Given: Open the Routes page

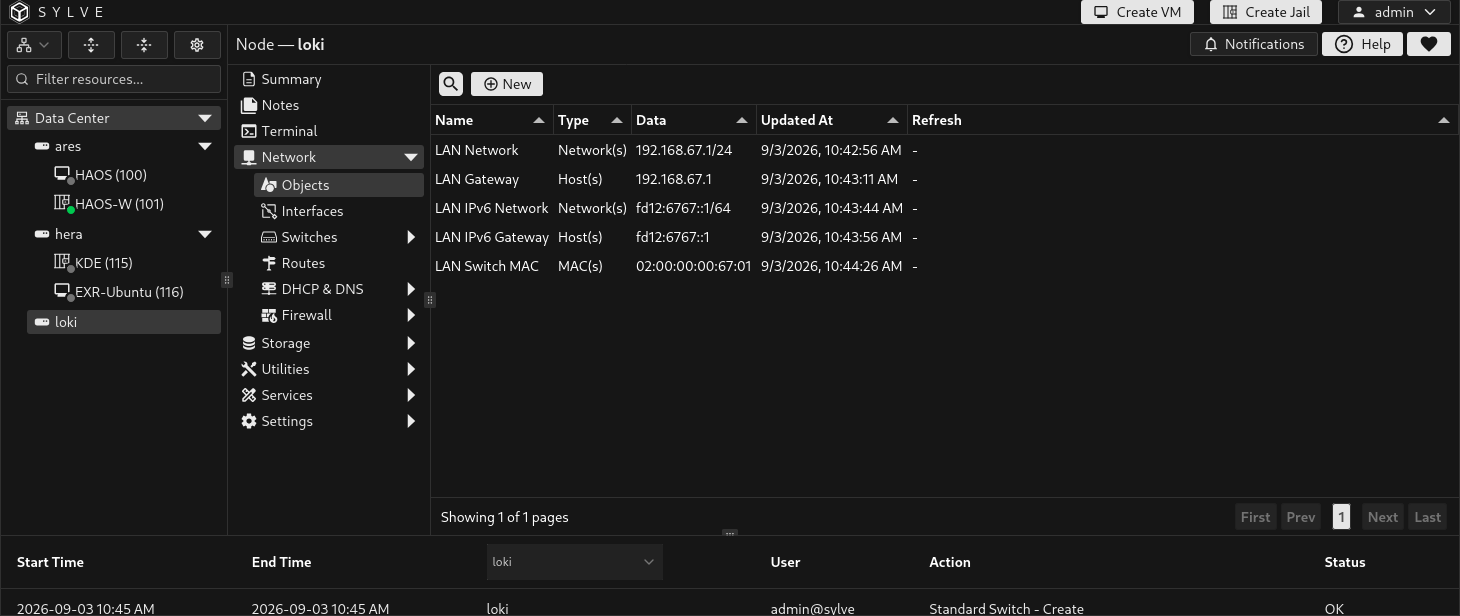Looking at the screenshot, I should (x=303, y=263).
